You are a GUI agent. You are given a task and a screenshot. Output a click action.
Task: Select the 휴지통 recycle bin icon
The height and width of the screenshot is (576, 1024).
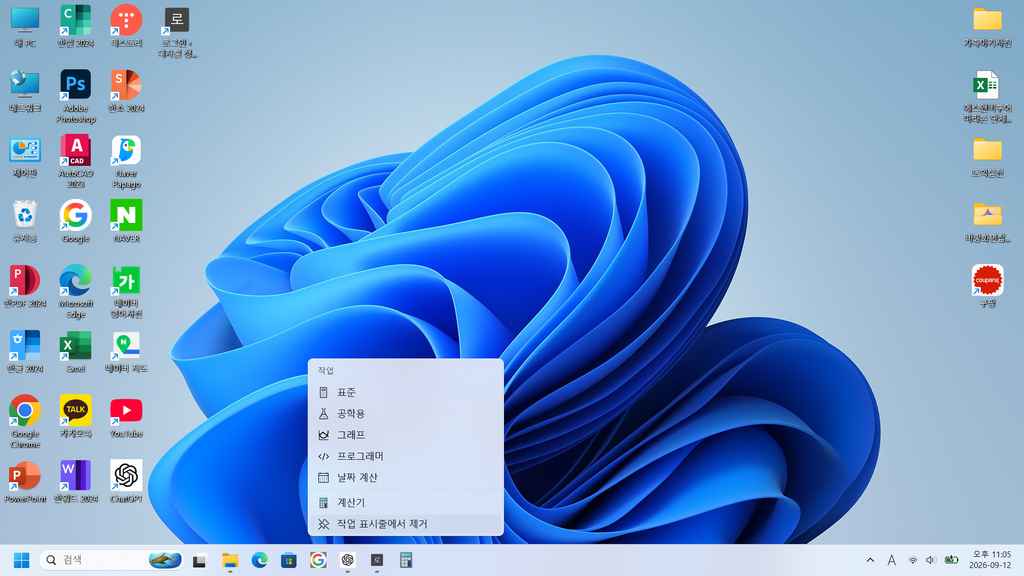[25, 222]
